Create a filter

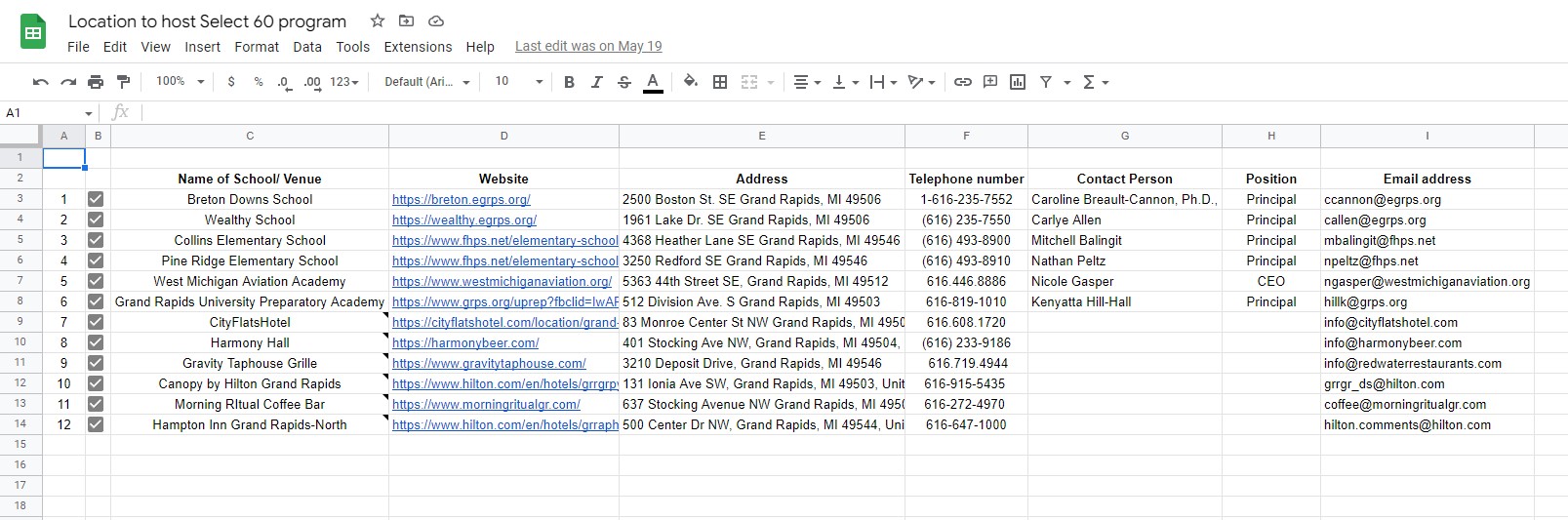[1046, 82]
